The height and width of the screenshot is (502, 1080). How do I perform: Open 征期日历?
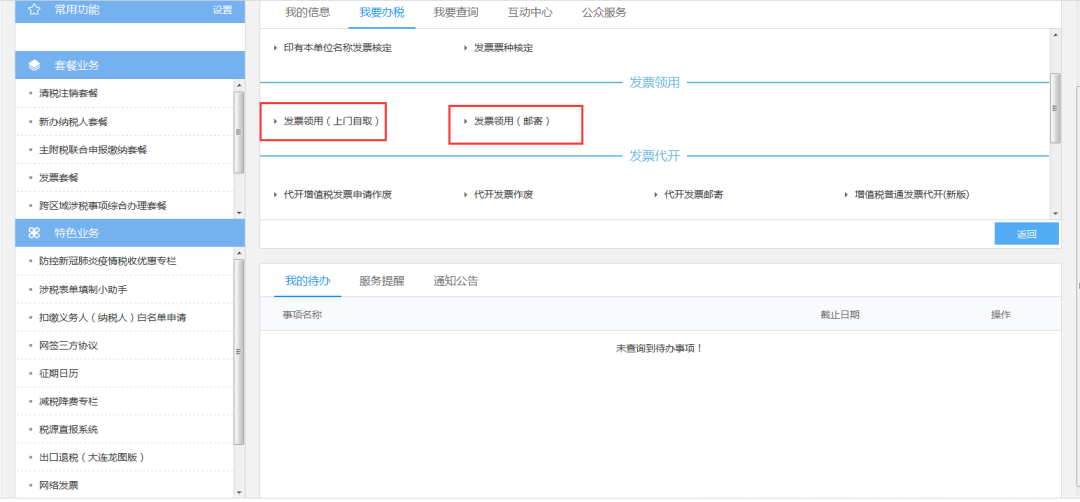[x=59, y=373]
